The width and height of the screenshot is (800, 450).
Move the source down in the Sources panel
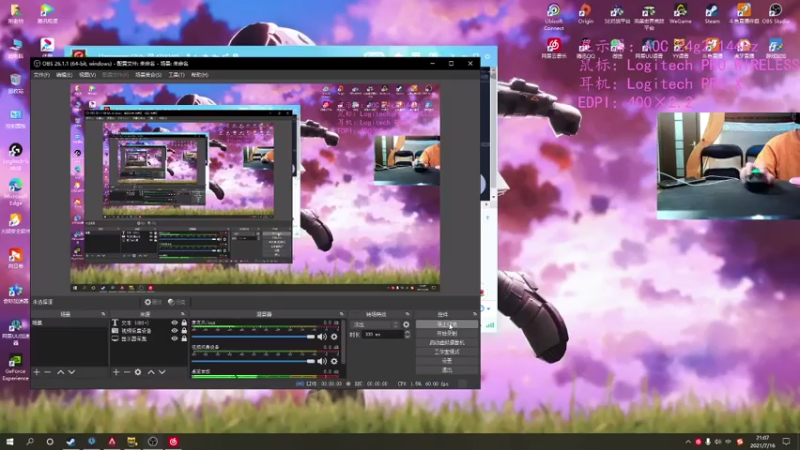click(162, 372)
